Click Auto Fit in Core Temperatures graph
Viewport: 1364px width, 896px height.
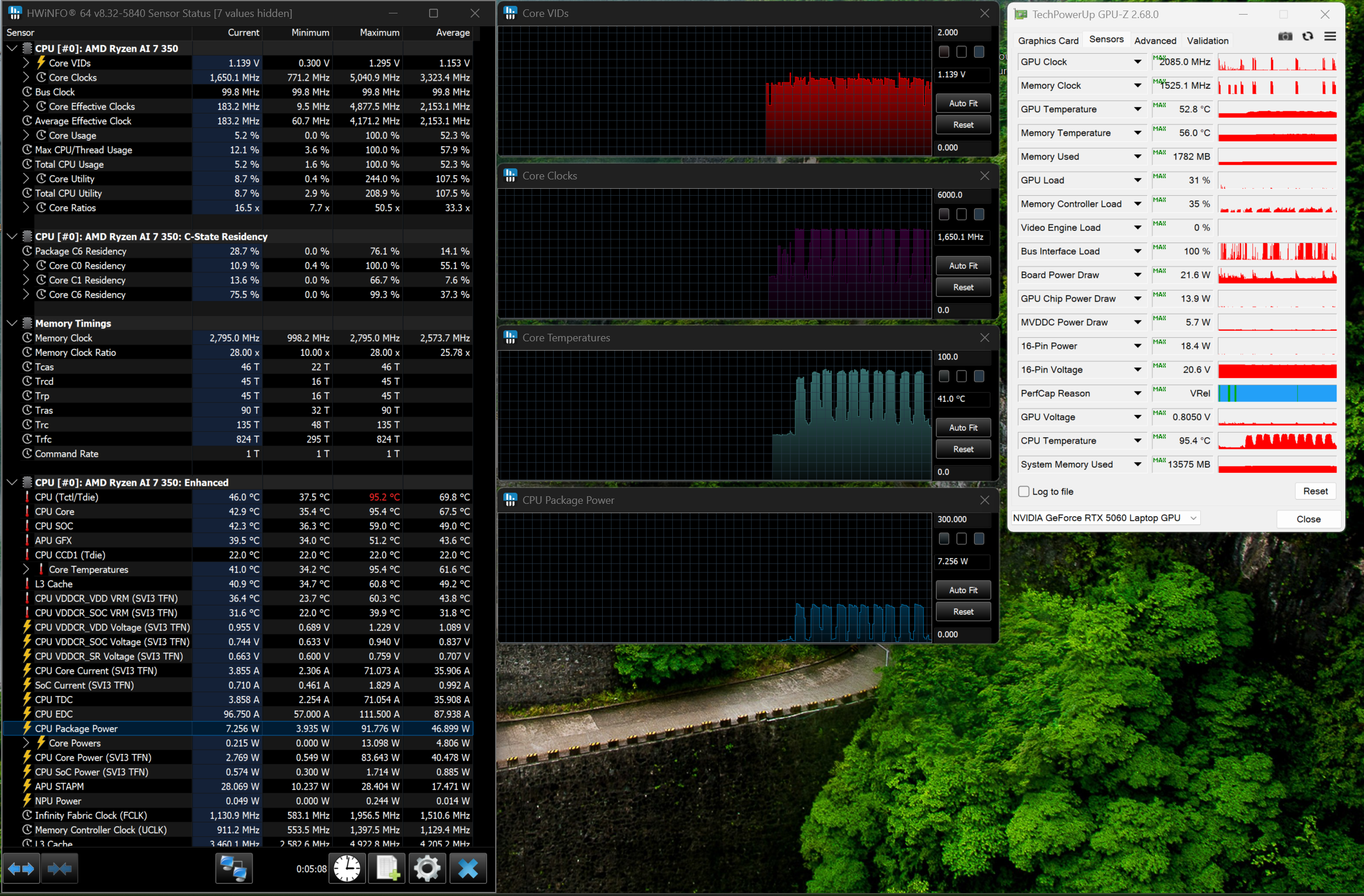963,428
